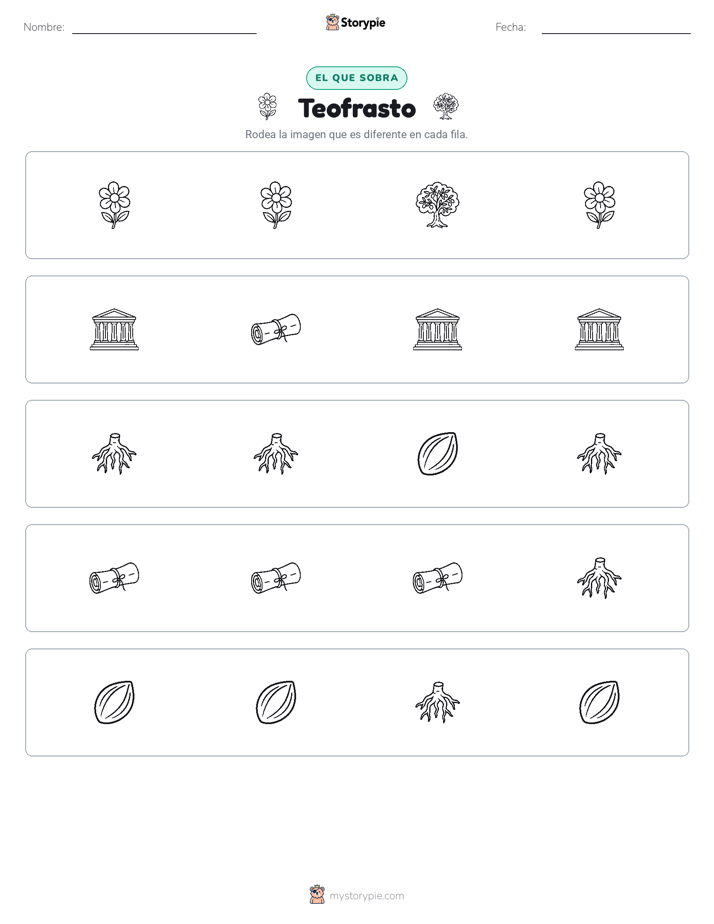Circle the tree in the first row

437,204
